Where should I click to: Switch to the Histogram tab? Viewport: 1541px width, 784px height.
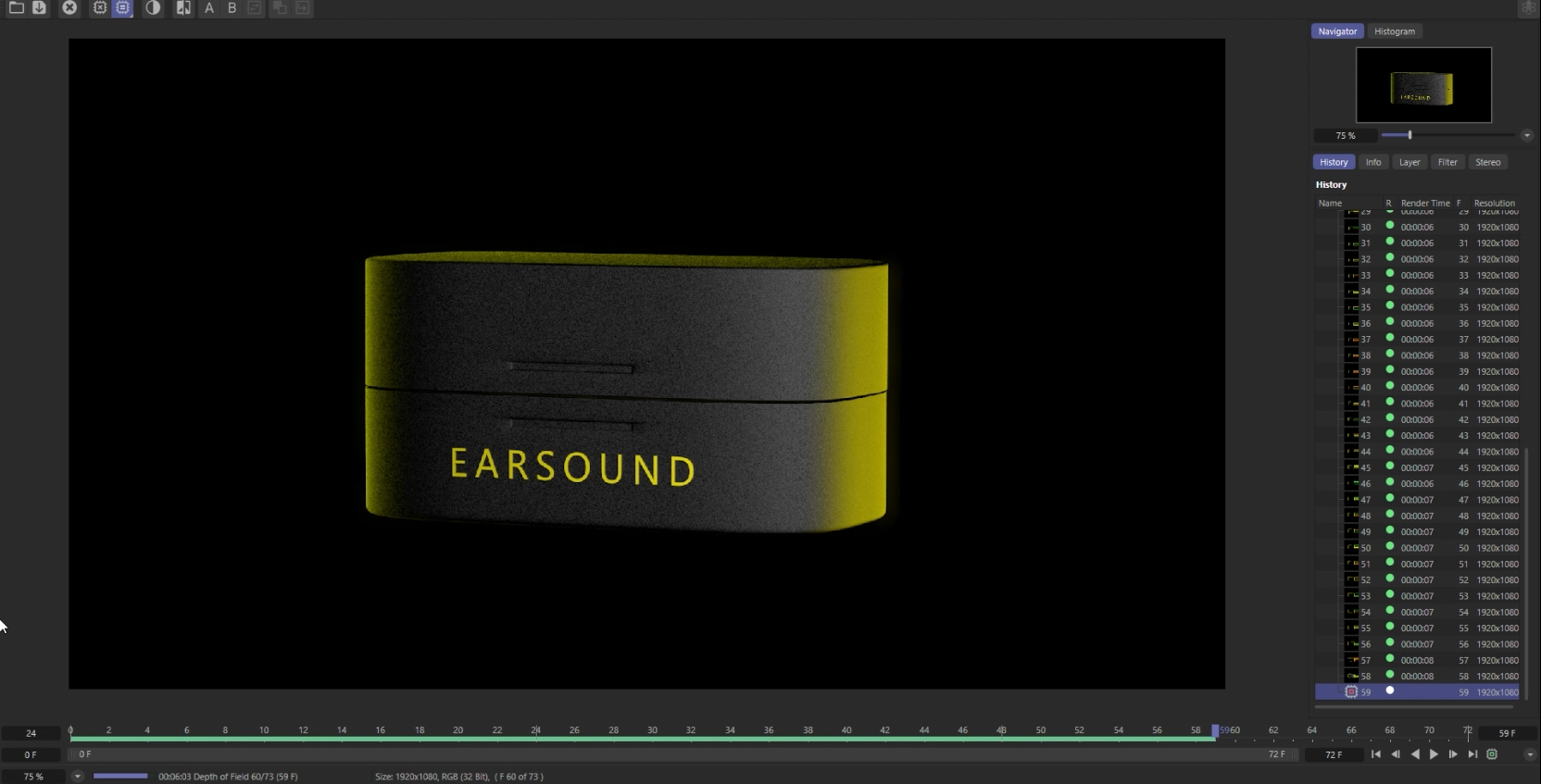coord(1395,31)
